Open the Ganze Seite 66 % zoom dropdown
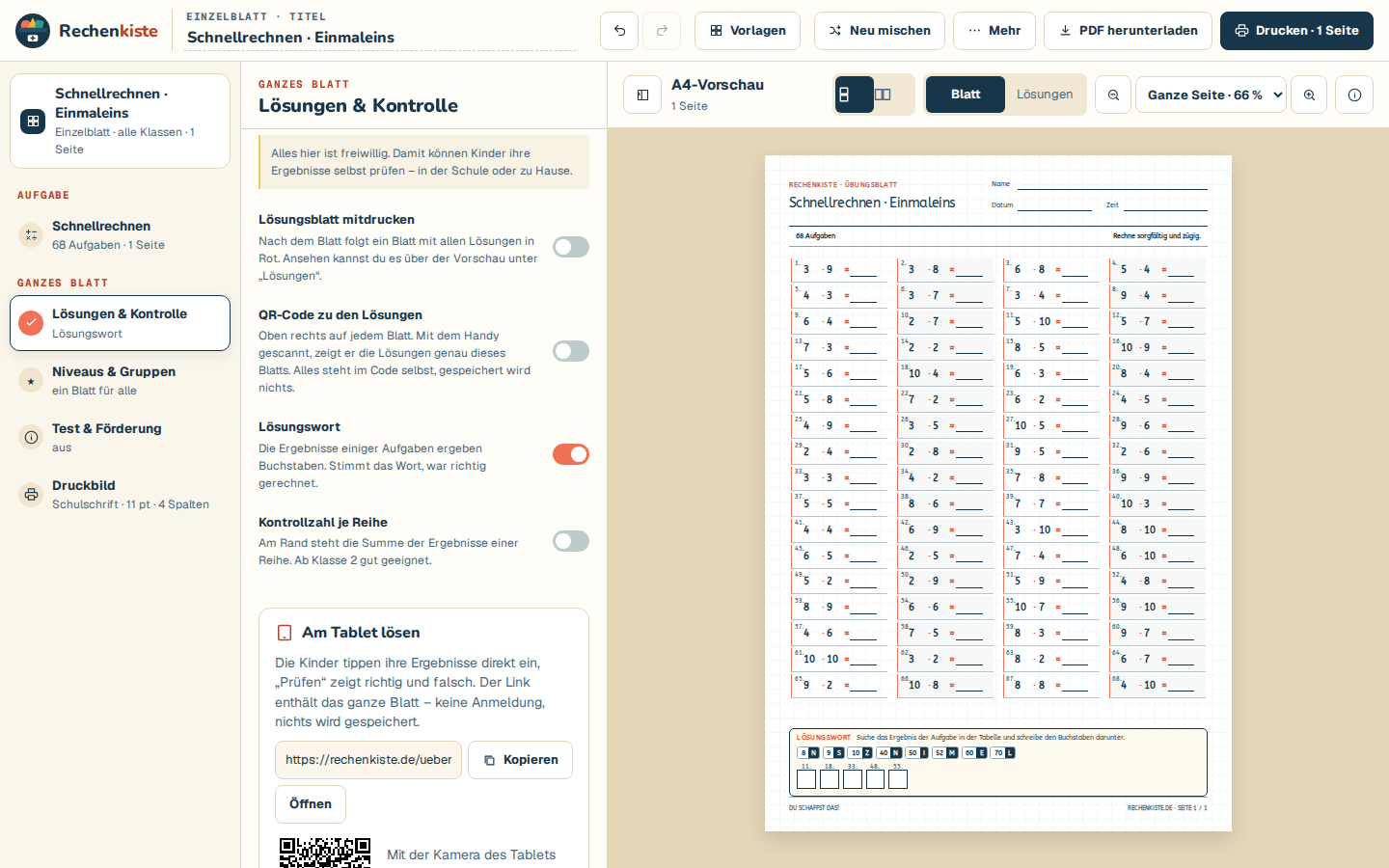This screenshot has height=868, width=1389. click(x=1211, y=95)
